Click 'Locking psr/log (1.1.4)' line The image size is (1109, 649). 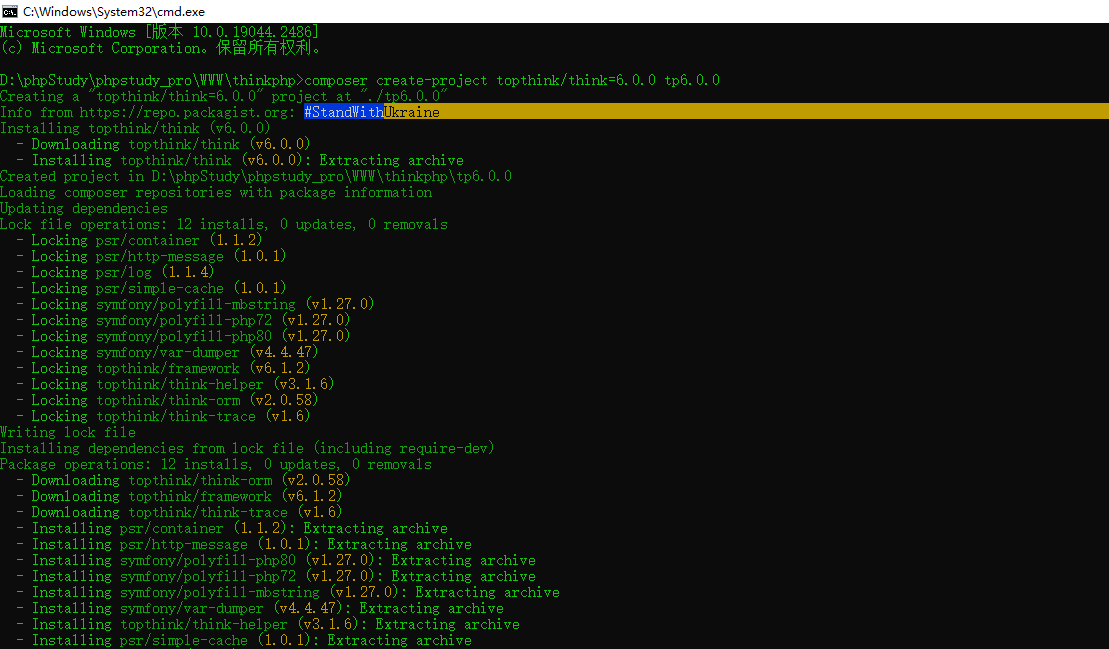pos(115,271)
